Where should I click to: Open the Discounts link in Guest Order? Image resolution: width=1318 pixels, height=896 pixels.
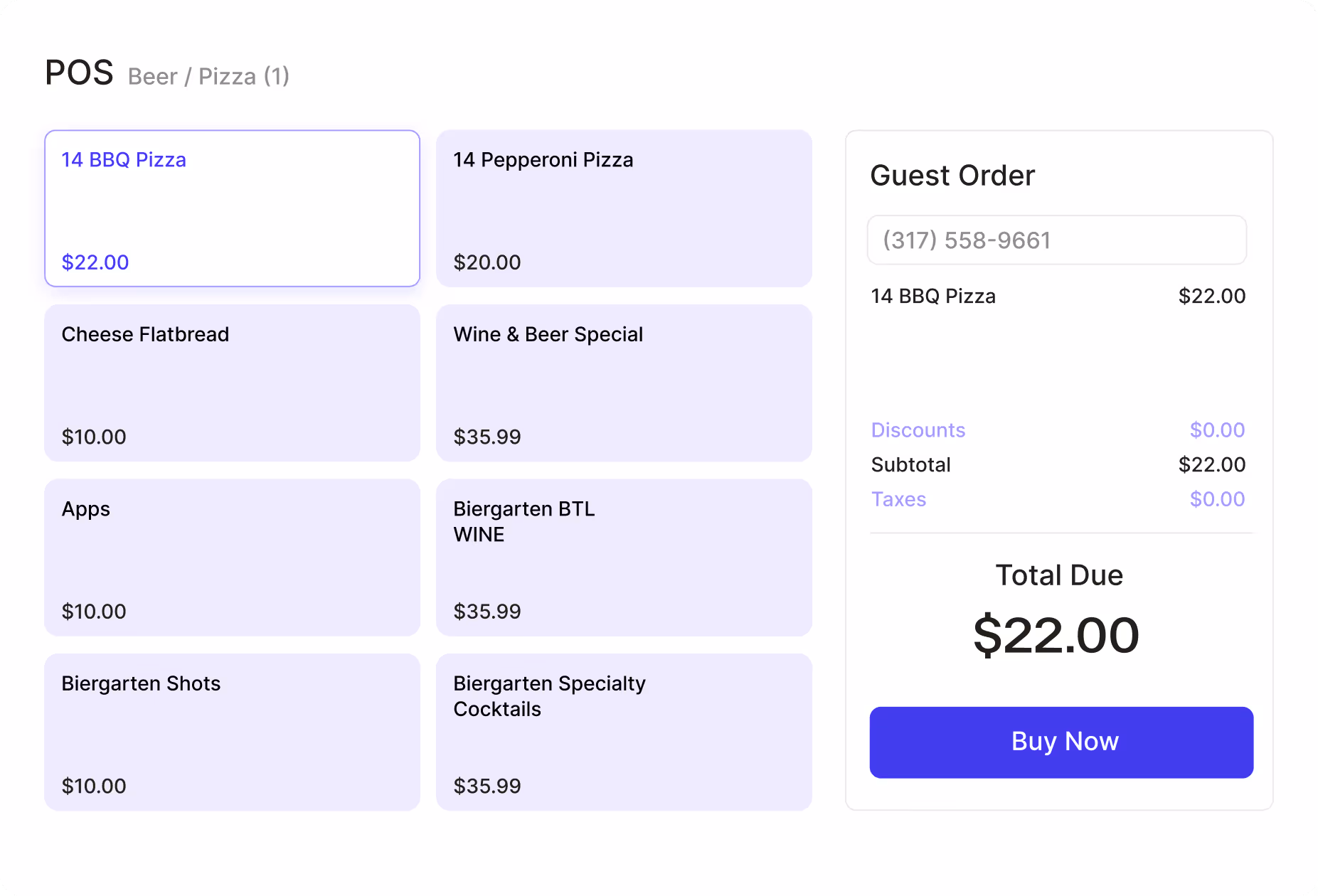tap(918, 430)
